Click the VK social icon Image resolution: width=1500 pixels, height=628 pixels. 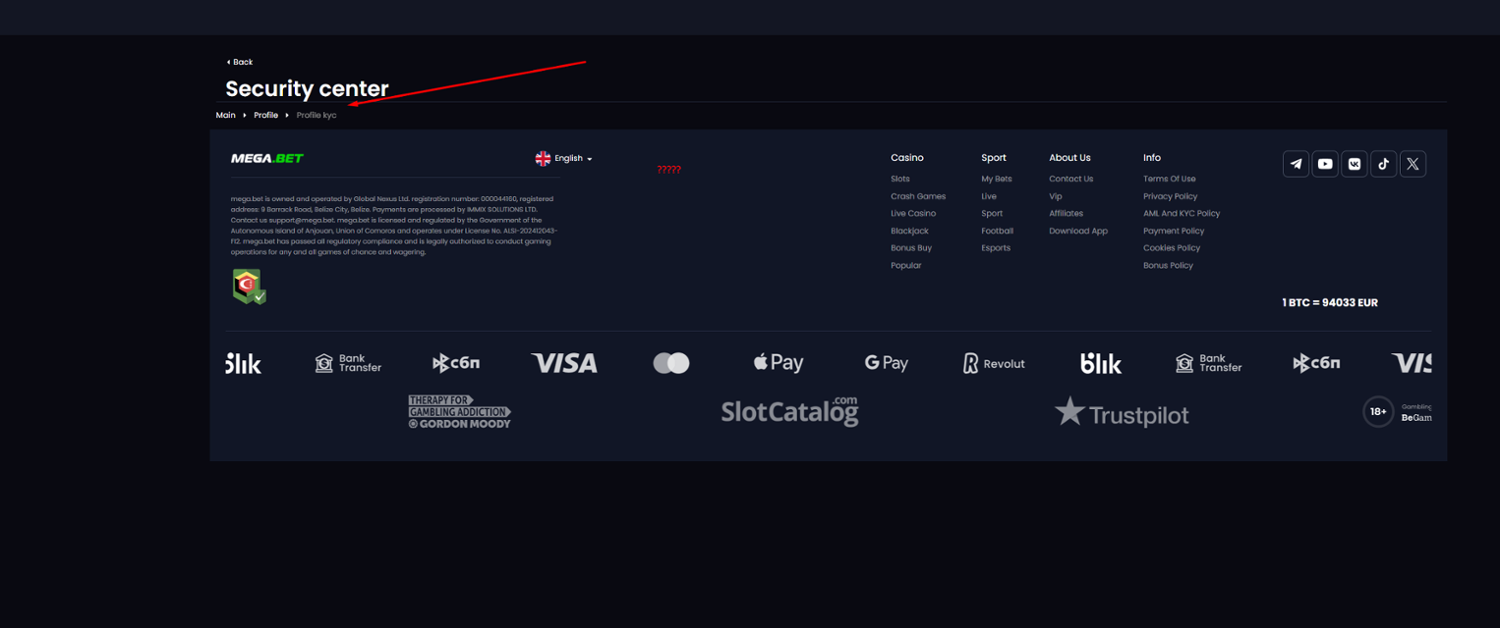click(1354, 164)
